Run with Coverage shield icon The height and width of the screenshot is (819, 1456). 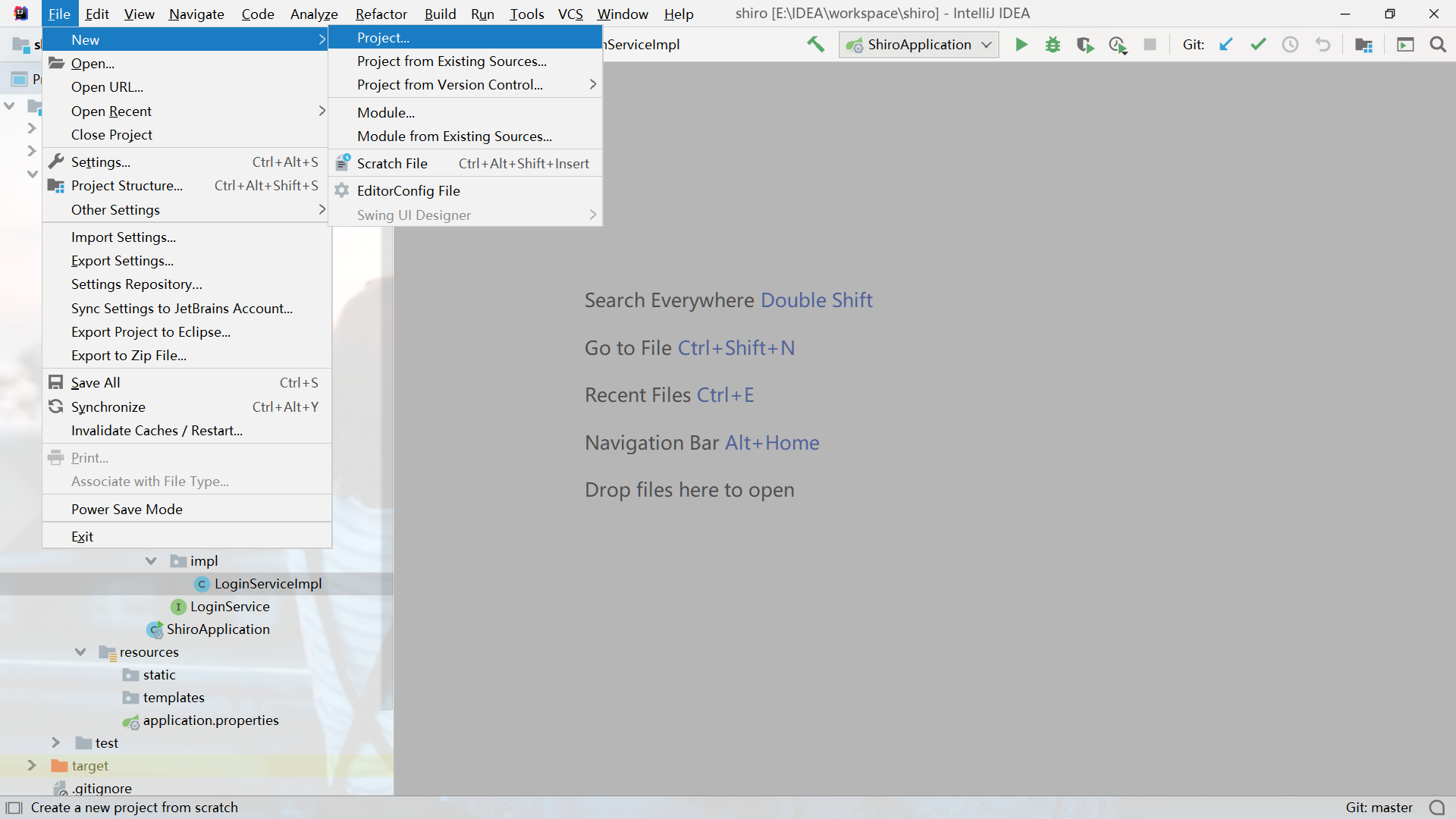(1085, 45)
